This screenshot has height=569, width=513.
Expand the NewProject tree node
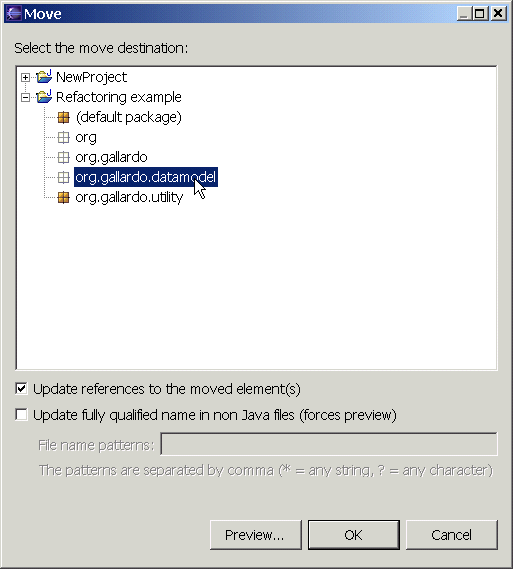pos(25,77)
